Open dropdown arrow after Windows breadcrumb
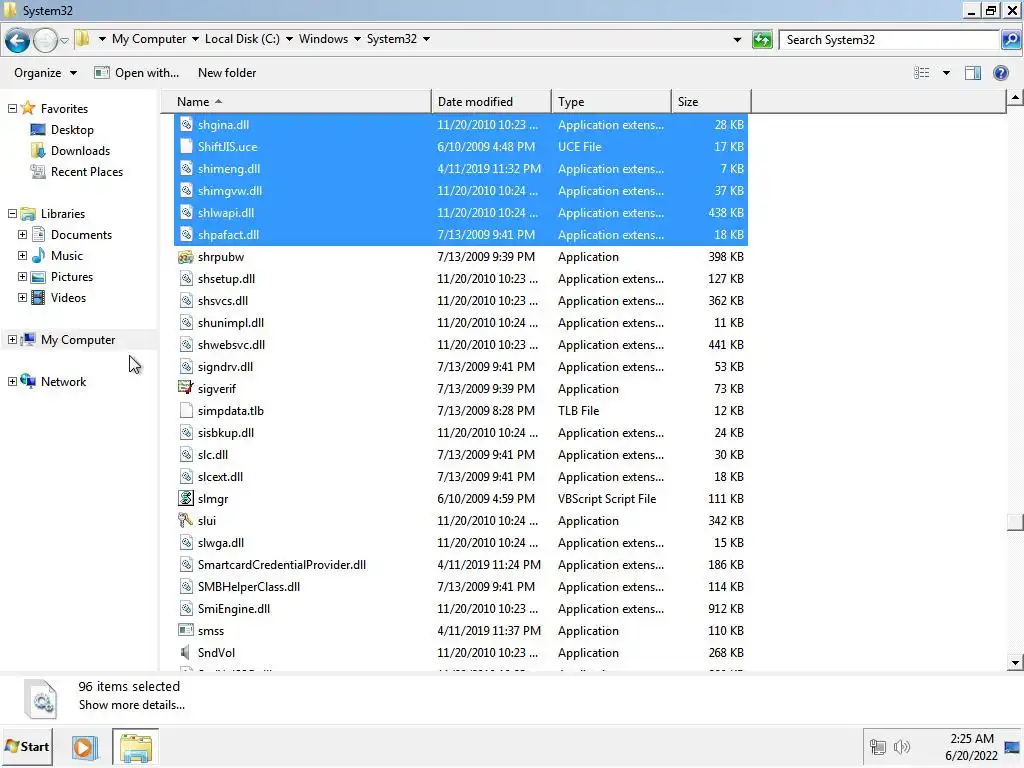 (357, 39)
